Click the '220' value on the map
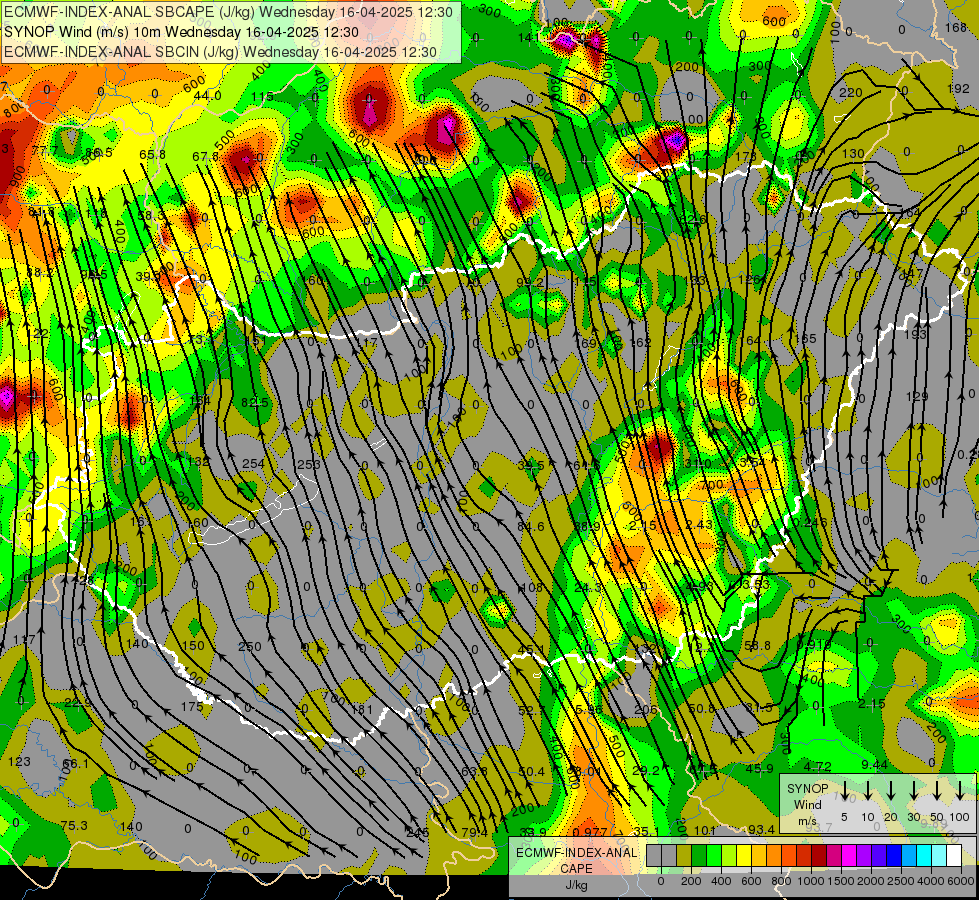Viewport: 979px width, 900px height. pyautogui.click(x=850, y=92)
